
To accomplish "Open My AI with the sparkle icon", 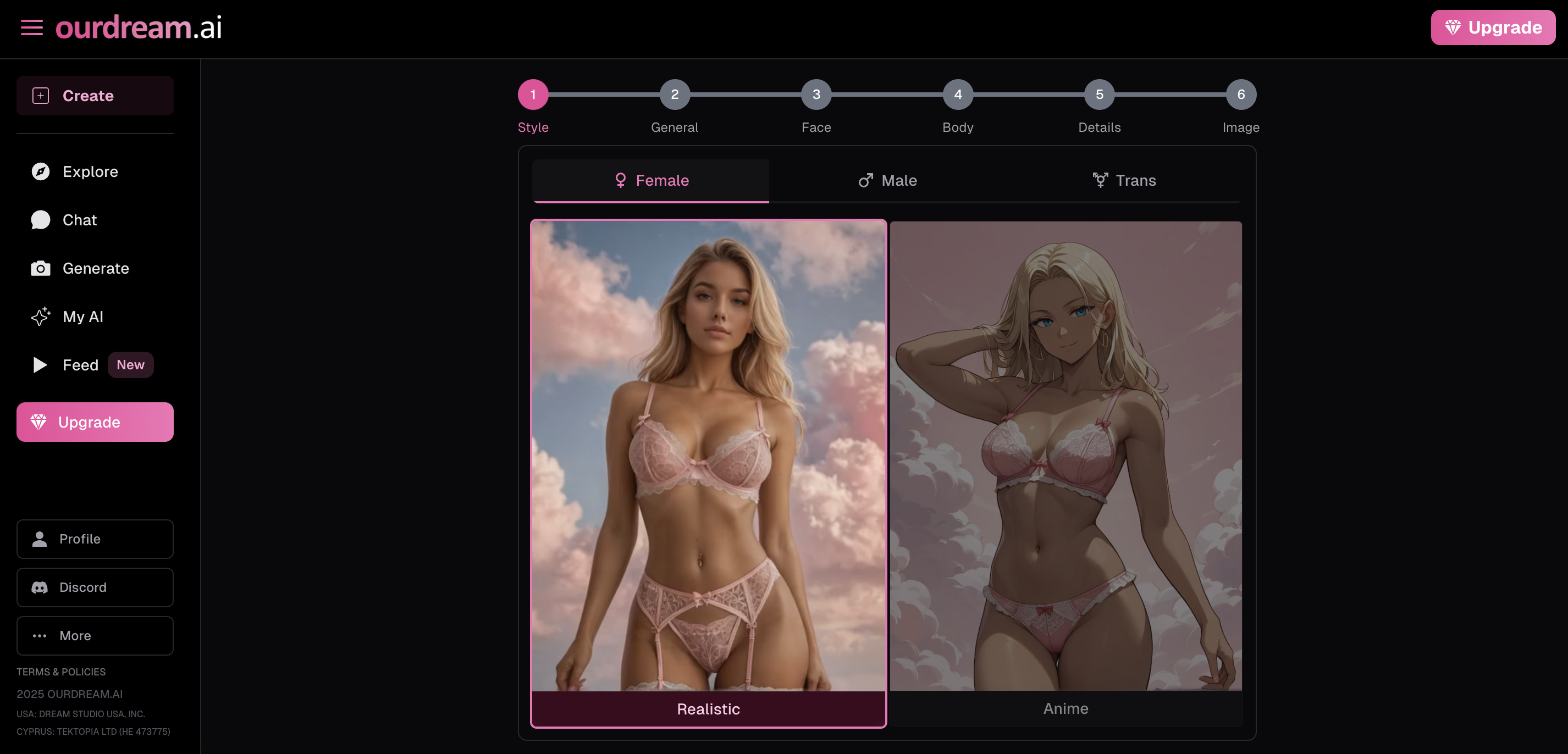I will [x=40, y=317].
